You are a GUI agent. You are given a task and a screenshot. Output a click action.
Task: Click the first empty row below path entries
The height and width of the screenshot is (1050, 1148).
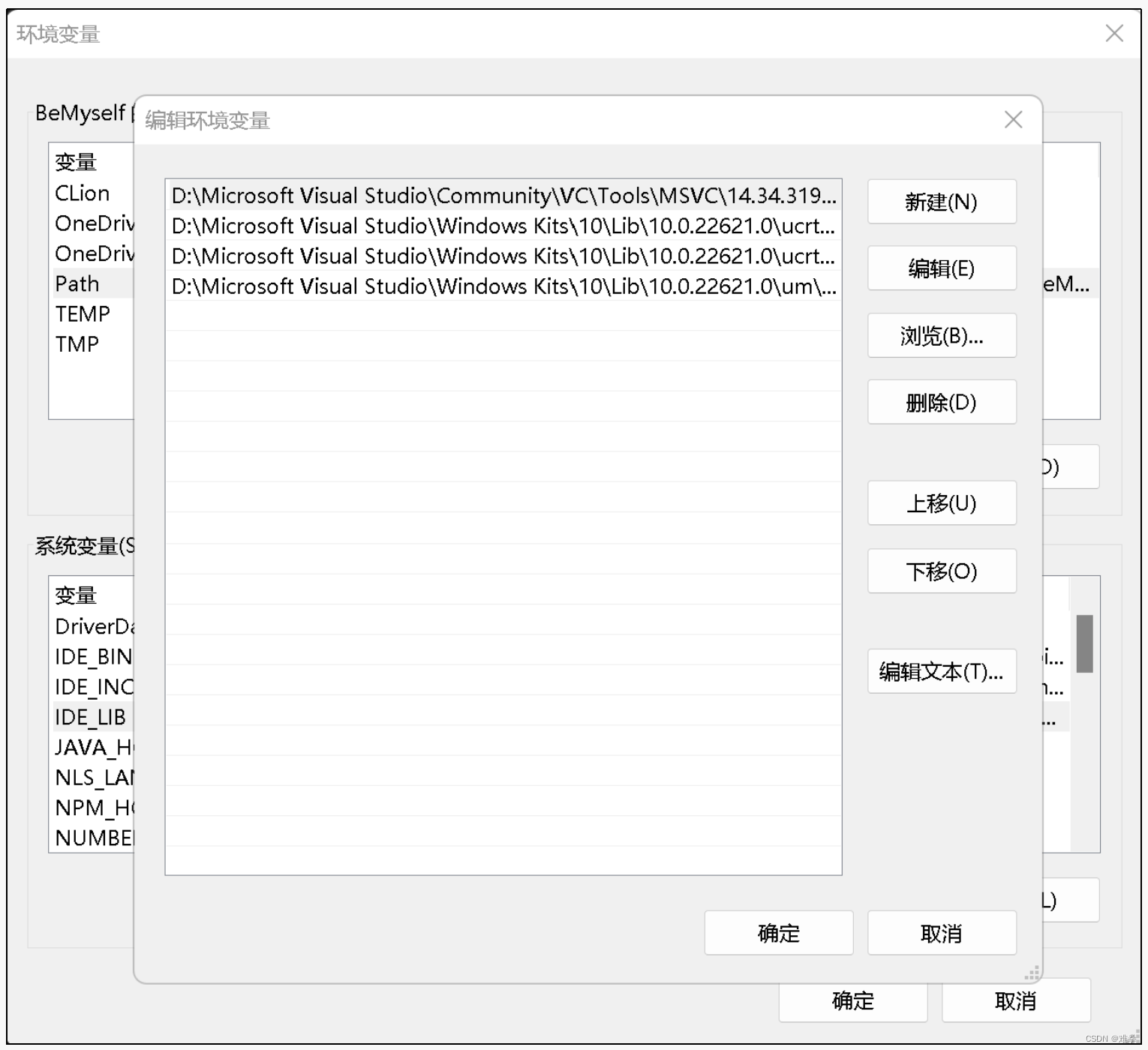[x=503, y=316]
